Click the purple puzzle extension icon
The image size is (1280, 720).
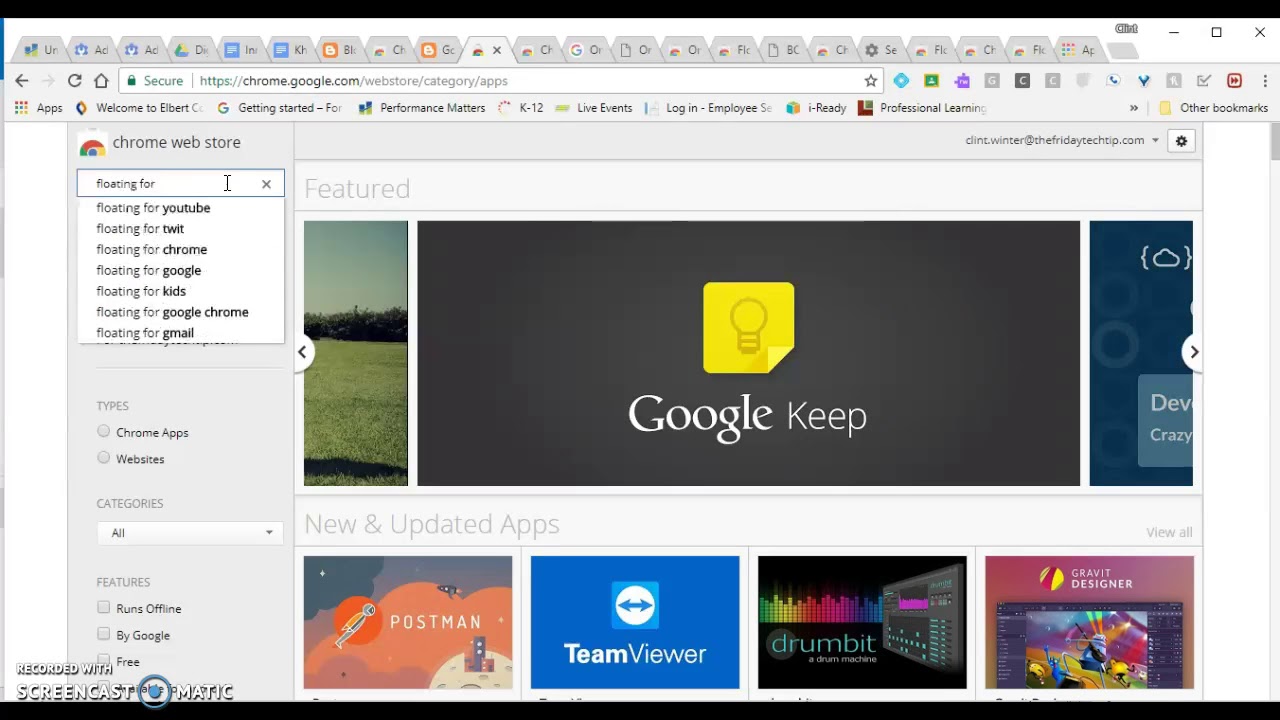tap(962, 81)
